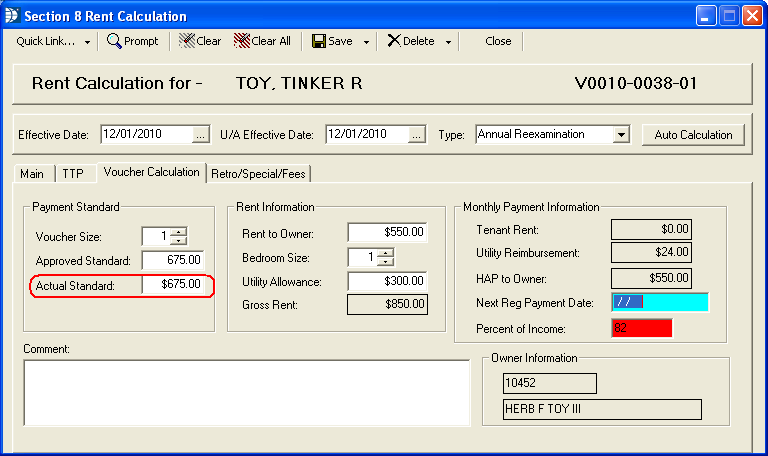
Task: Decrease Bedroom Size with down arrow
Action: pos(386,262)
